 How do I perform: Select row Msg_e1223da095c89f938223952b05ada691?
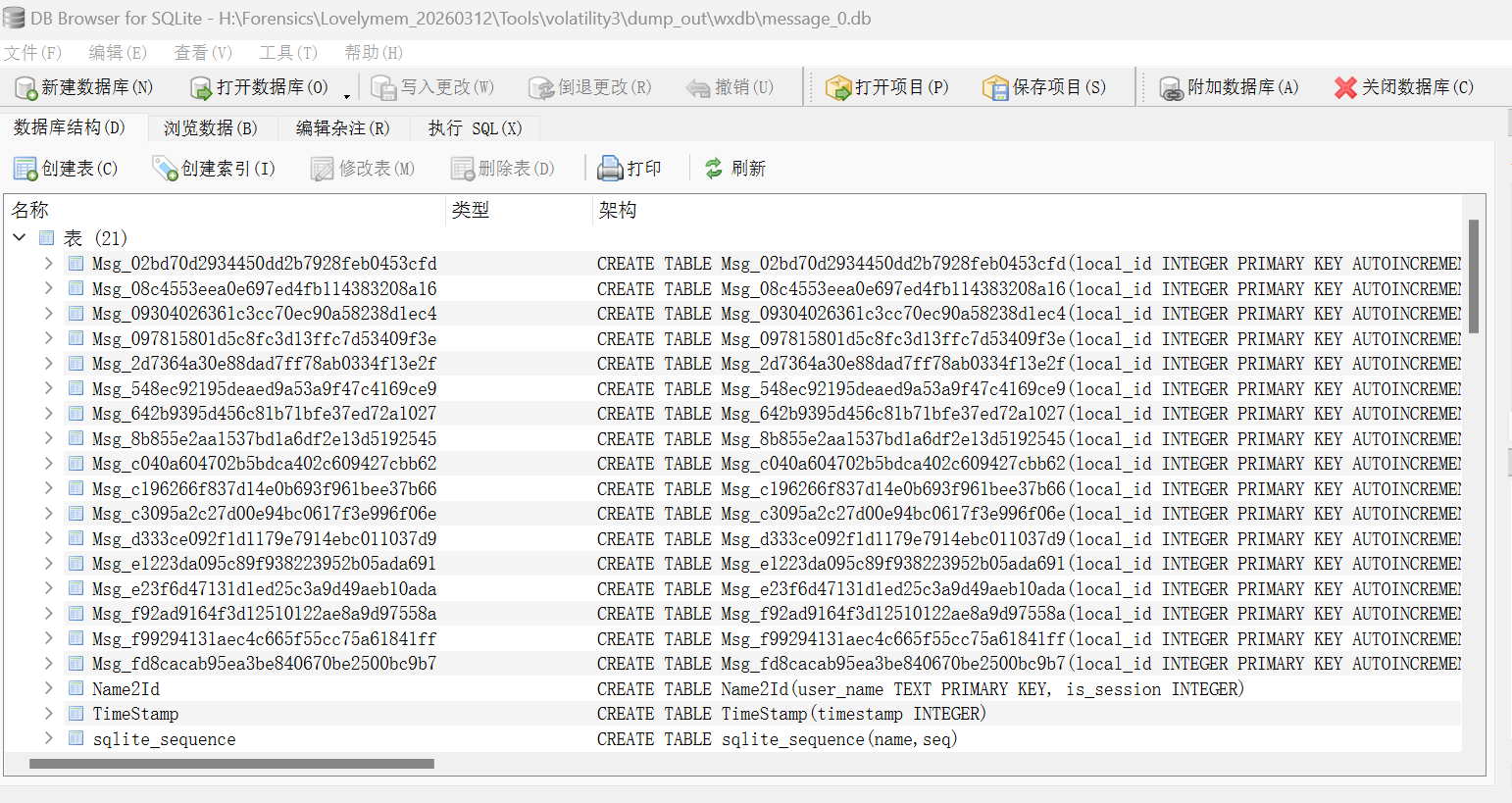click(733, 563)
